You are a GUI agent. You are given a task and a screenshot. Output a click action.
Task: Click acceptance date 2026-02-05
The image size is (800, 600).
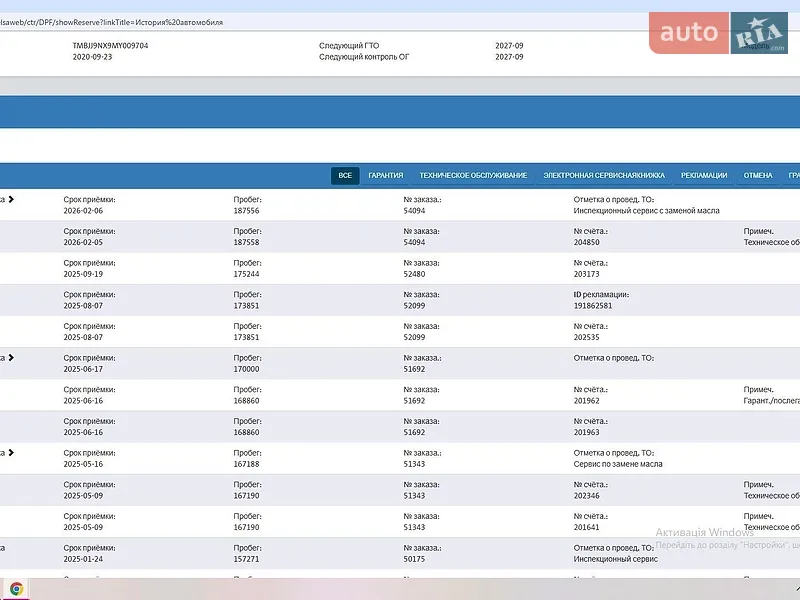(x=83, y=242)
